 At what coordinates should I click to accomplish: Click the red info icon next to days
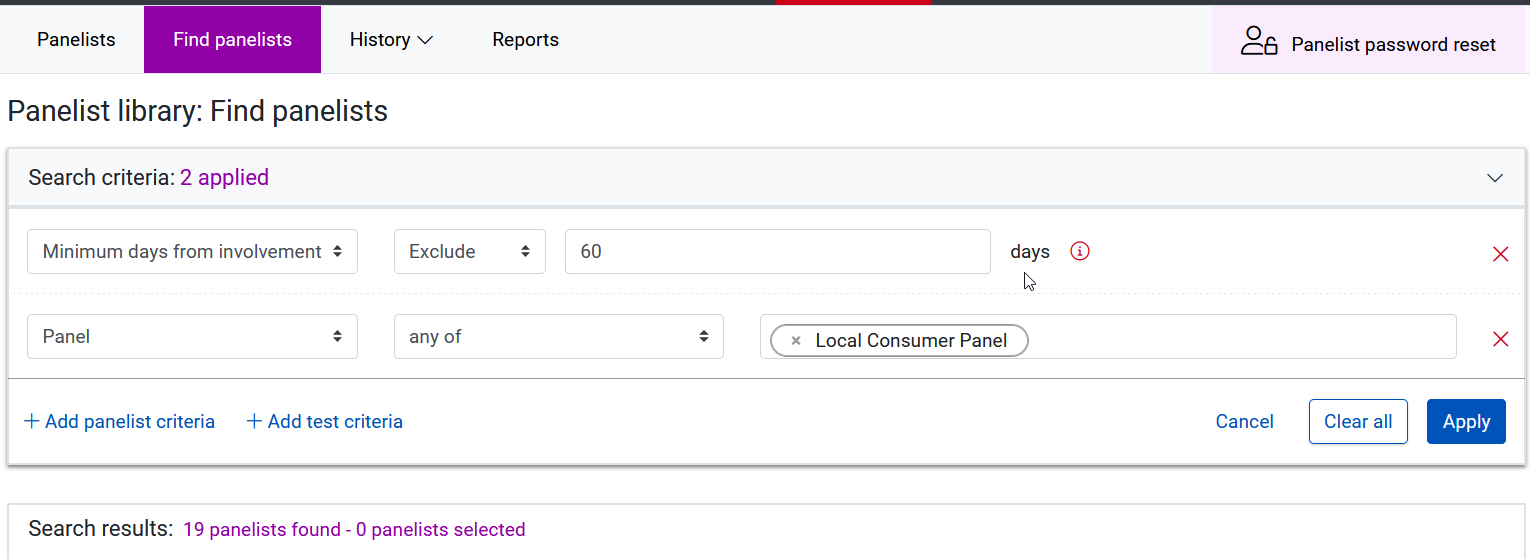tap(1079, 251)
